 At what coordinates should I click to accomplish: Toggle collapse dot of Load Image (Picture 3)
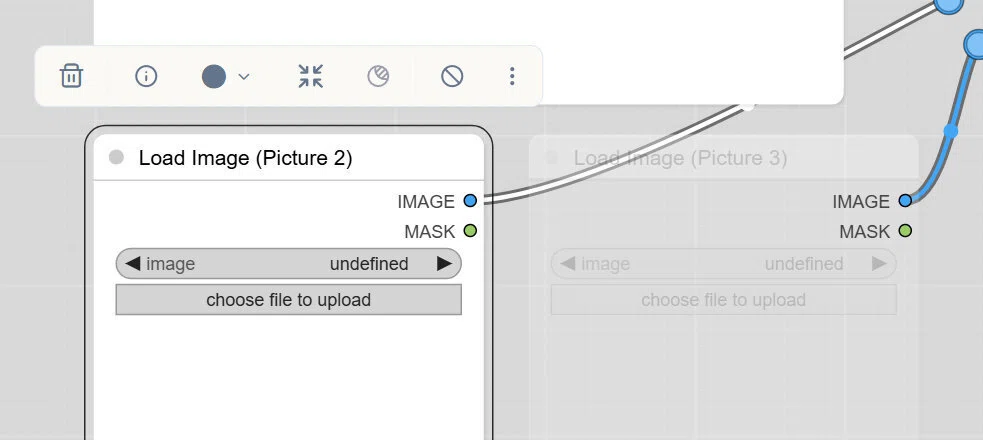click(x=551, y=157)
